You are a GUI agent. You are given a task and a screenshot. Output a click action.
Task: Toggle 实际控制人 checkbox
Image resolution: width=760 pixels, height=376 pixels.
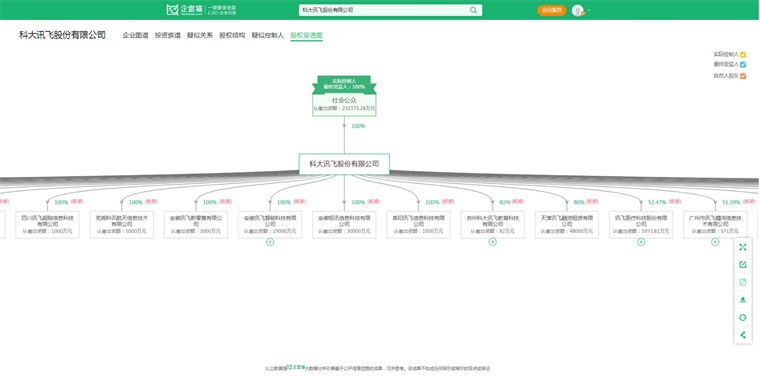tap(743, 55)
